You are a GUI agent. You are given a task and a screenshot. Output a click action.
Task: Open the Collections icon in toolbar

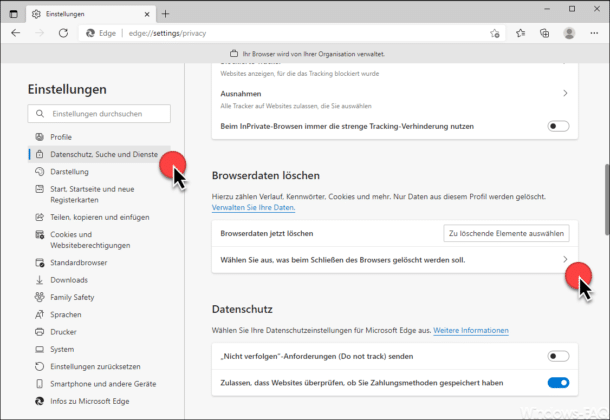(x=545, y=33)
